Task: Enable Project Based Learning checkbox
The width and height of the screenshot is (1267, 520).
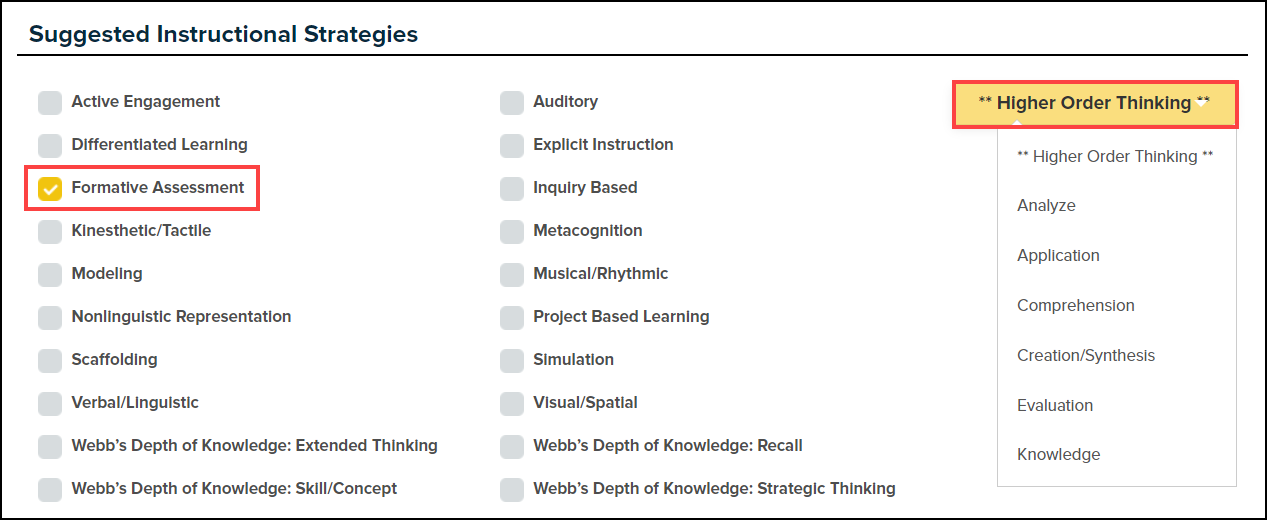Action: (x=512, y=317)
